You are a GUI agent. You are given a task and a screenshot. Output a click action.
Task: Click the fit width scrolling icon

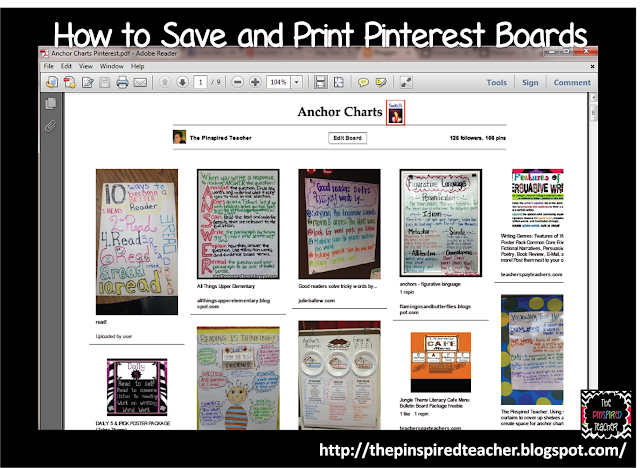pos(320,82)
